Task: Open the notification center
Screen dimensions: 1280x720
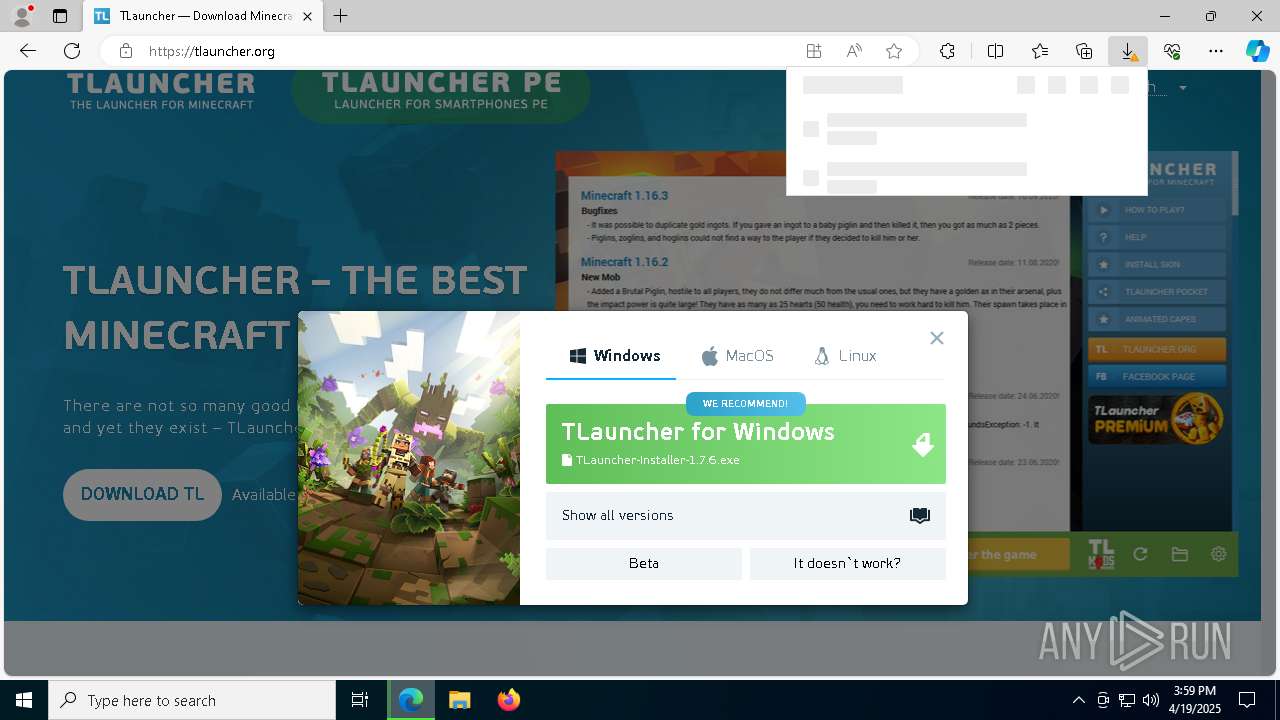Action: (x=1247, y=700)
